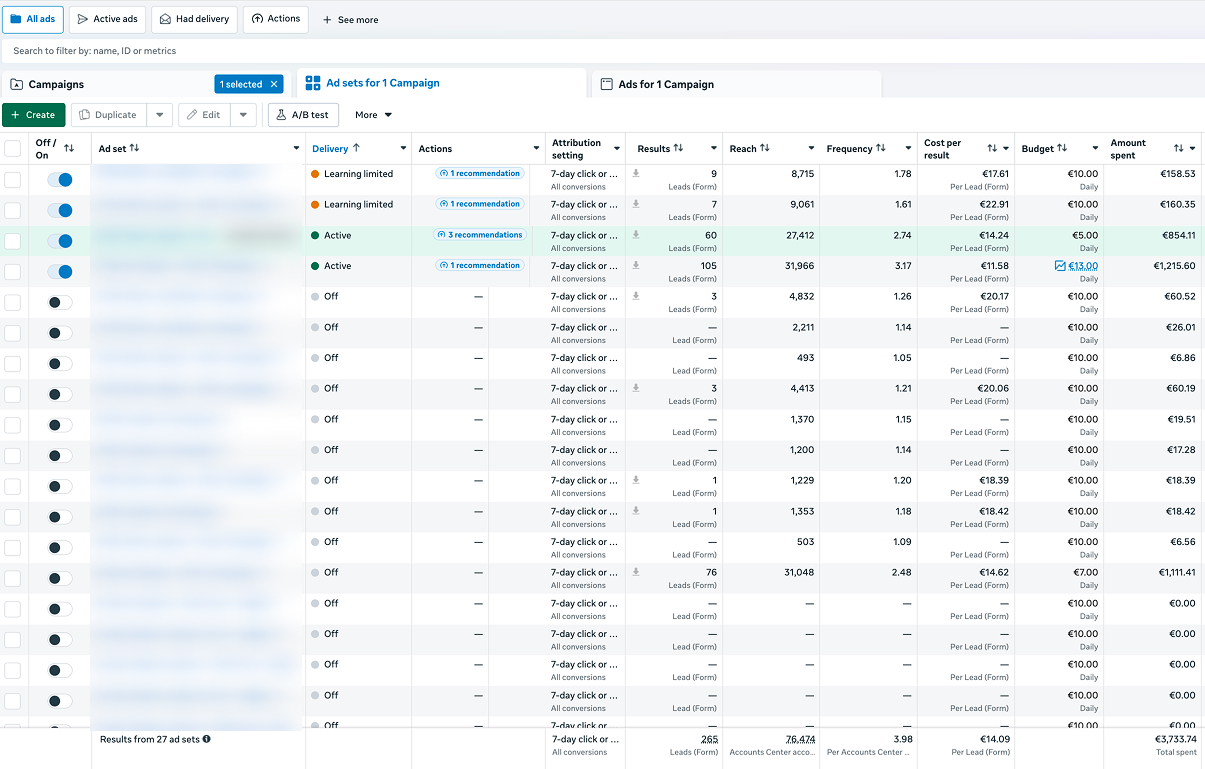This screenshot has width=1205, height=769.
Task: Open the Campaigns tab
Action: click(x=56, y=85)
